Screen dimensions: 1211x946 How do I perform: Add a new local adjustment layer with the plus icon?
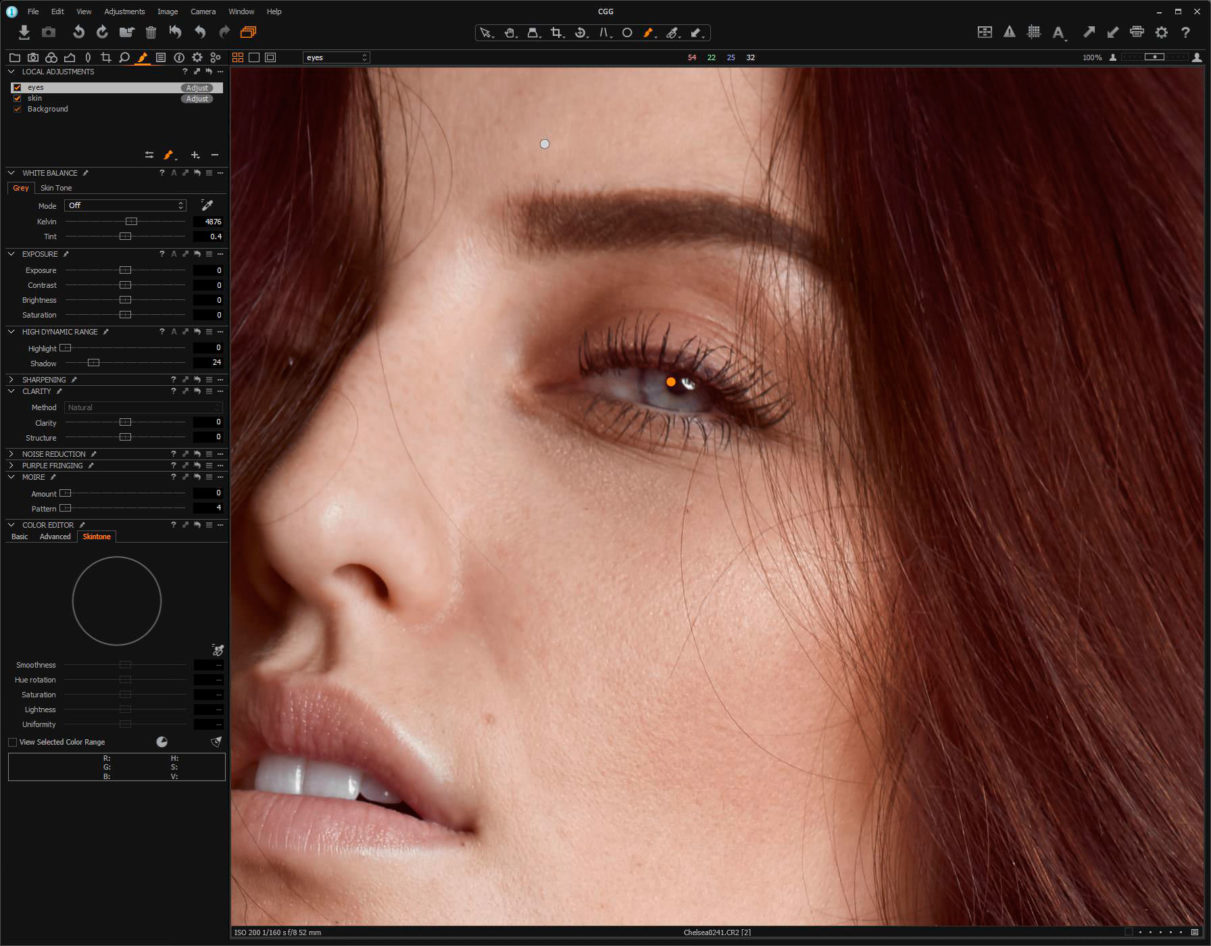(194, 155)
